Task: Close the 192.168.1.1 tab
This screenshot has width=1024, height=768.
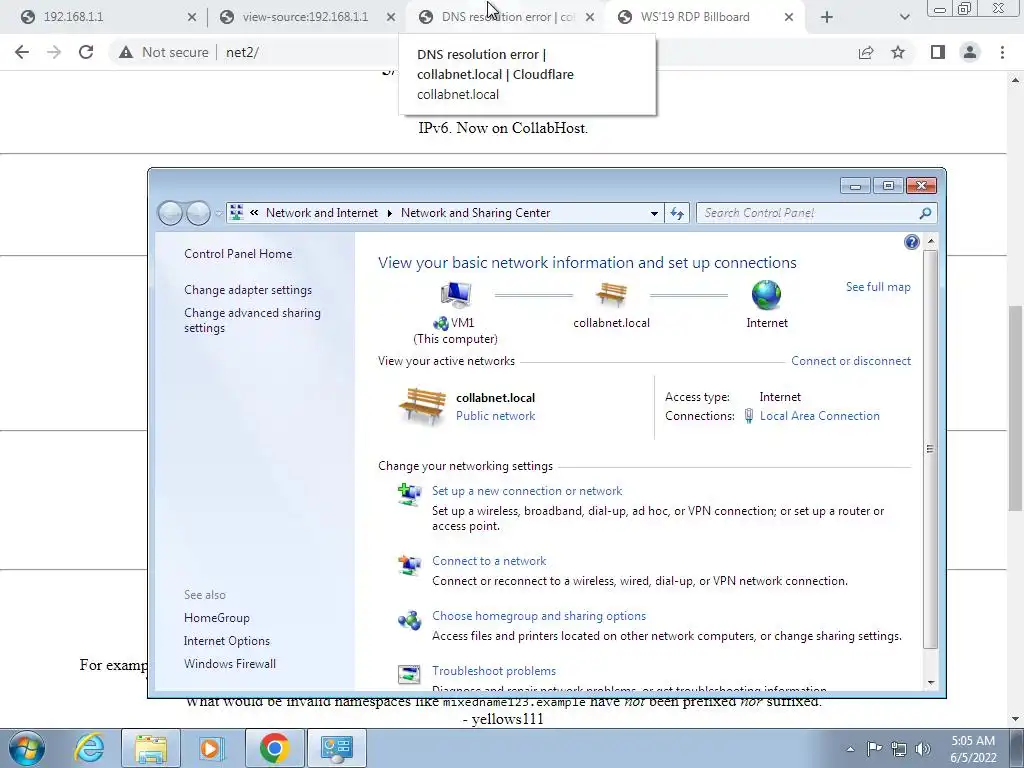Action: point(191,17)
